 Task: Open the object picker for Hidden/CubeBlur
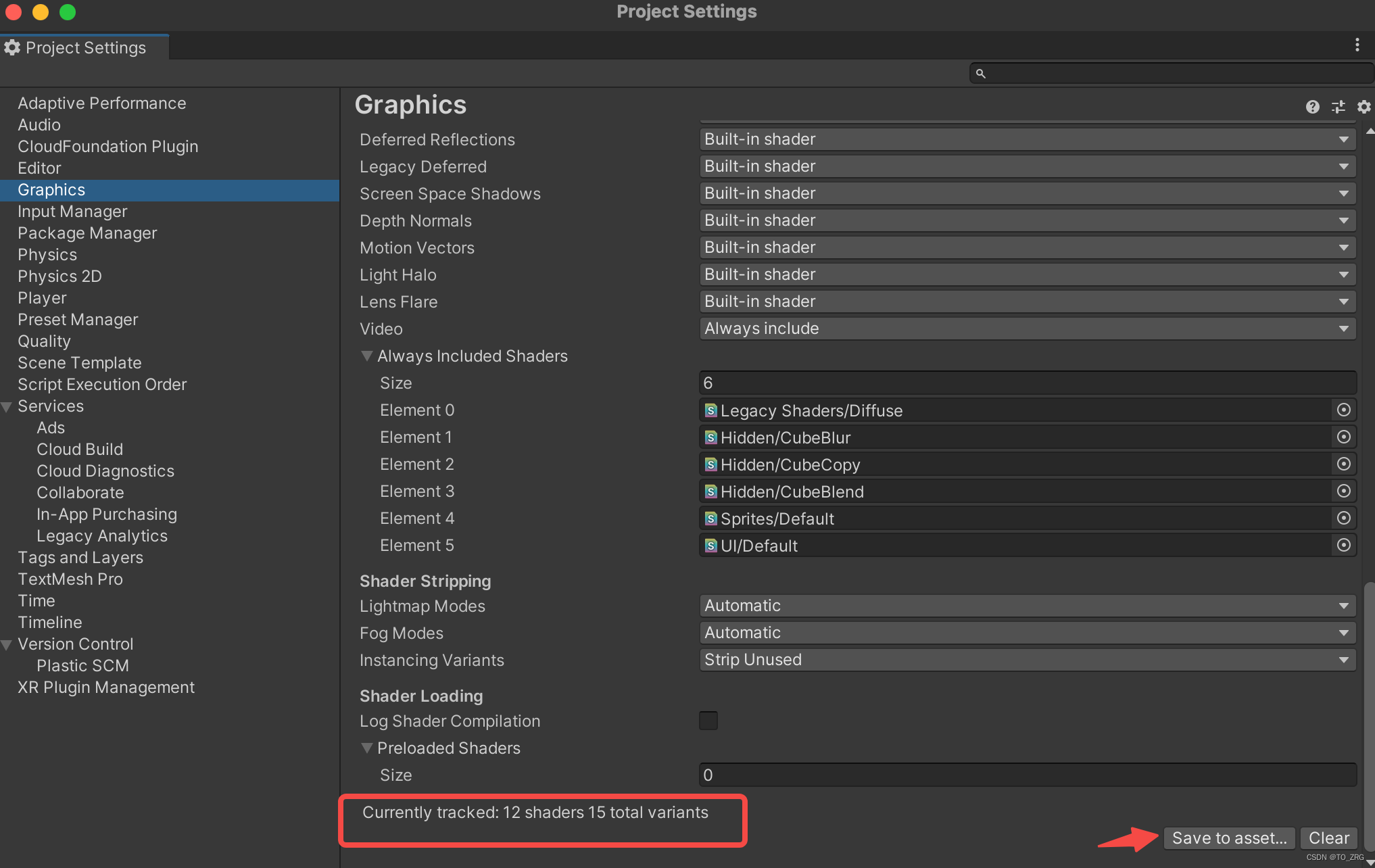click(x=1343, y=437)
